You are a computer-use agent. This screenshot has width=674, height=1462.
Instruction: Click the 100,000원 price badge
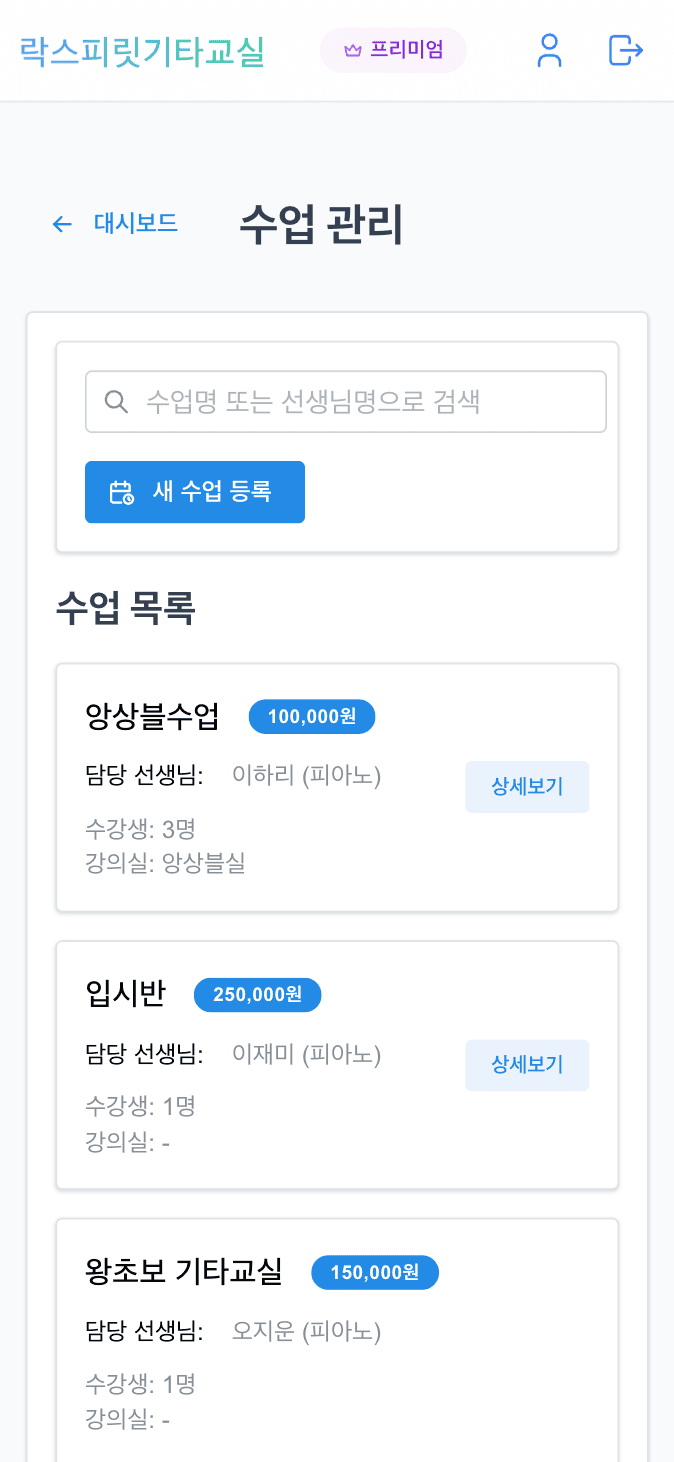click(311, 716)
